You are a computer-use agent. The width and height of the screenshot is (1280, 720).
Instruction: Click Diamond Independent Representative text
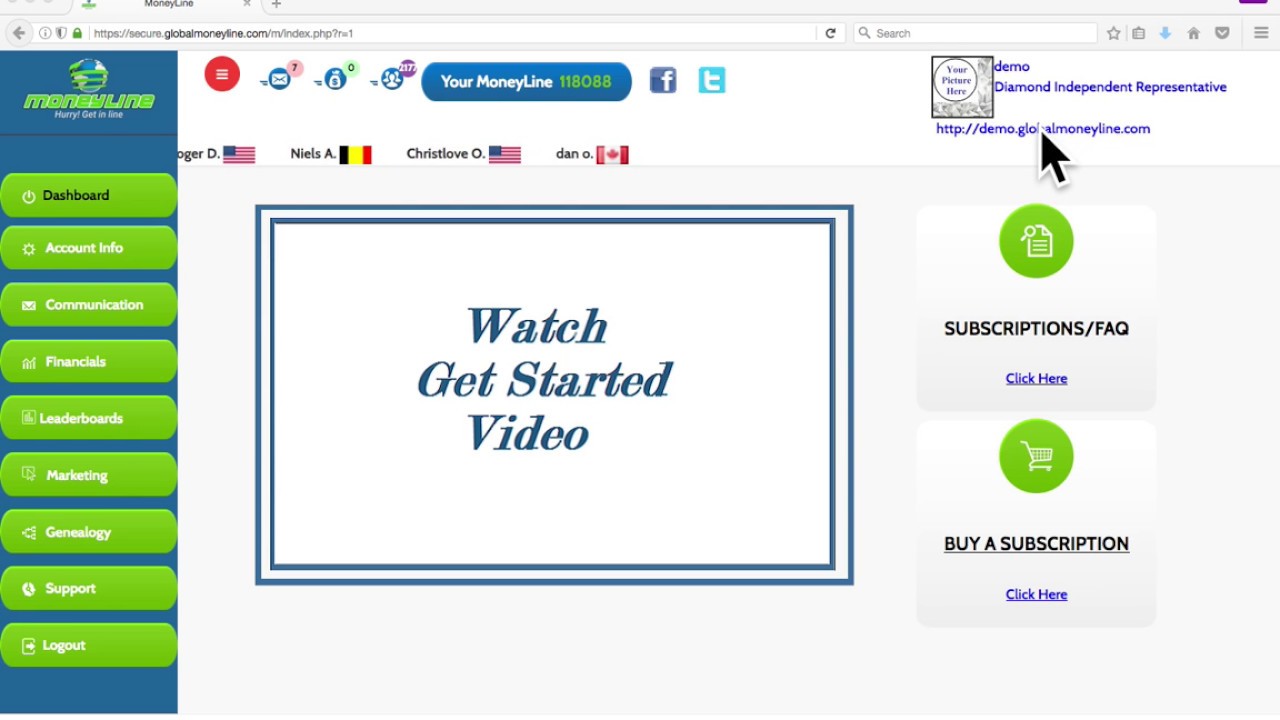point(1110,87)
